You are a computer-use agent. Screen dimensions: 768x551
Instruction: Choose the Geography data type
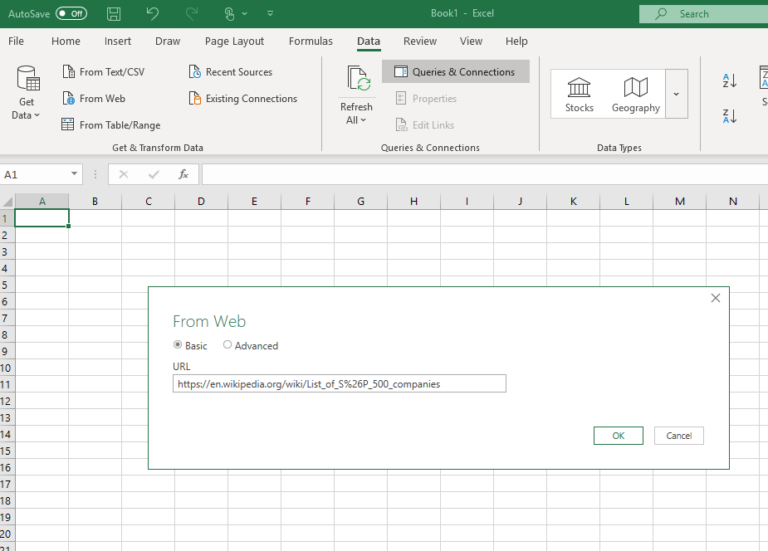pyautogui.click(x=636, y=94)
